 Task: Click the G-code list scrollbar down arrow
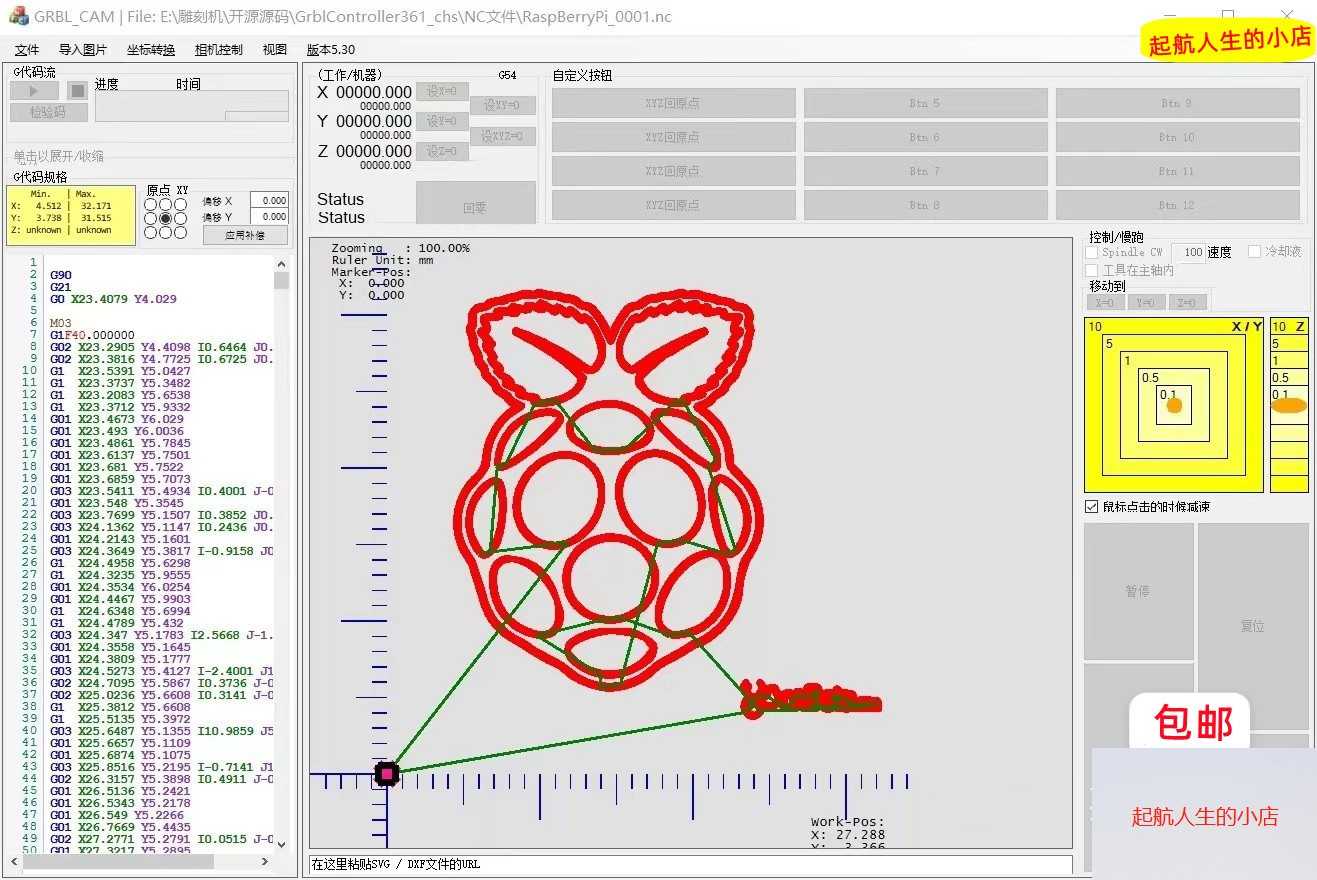tap(281, 843)
